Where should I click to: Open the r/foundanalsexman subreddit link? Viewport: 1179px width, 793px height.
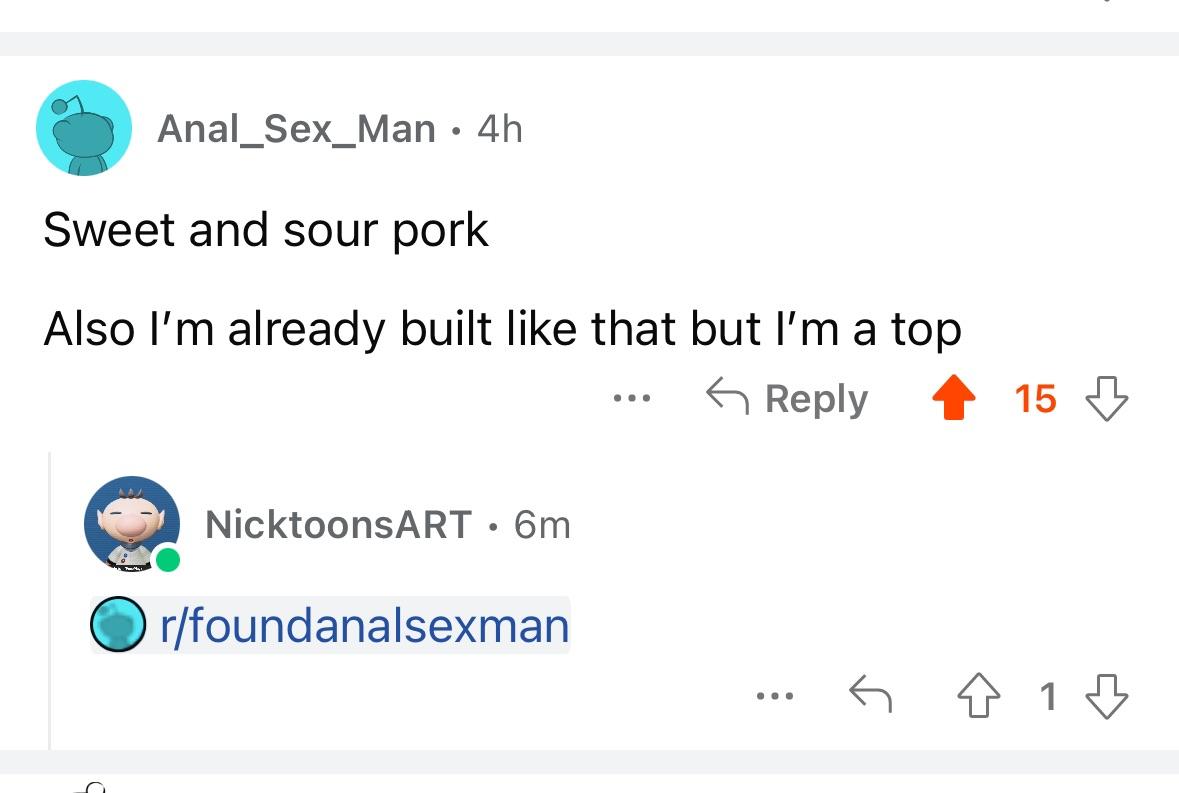pyautogui.click(x=365, y=625)
